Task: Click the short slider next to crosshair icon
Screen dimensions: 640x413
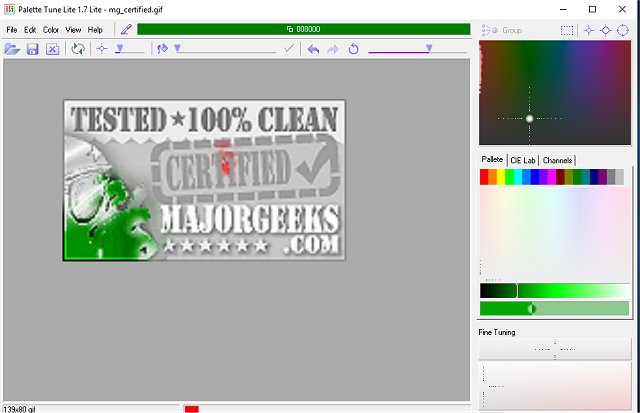Action: 129,49
